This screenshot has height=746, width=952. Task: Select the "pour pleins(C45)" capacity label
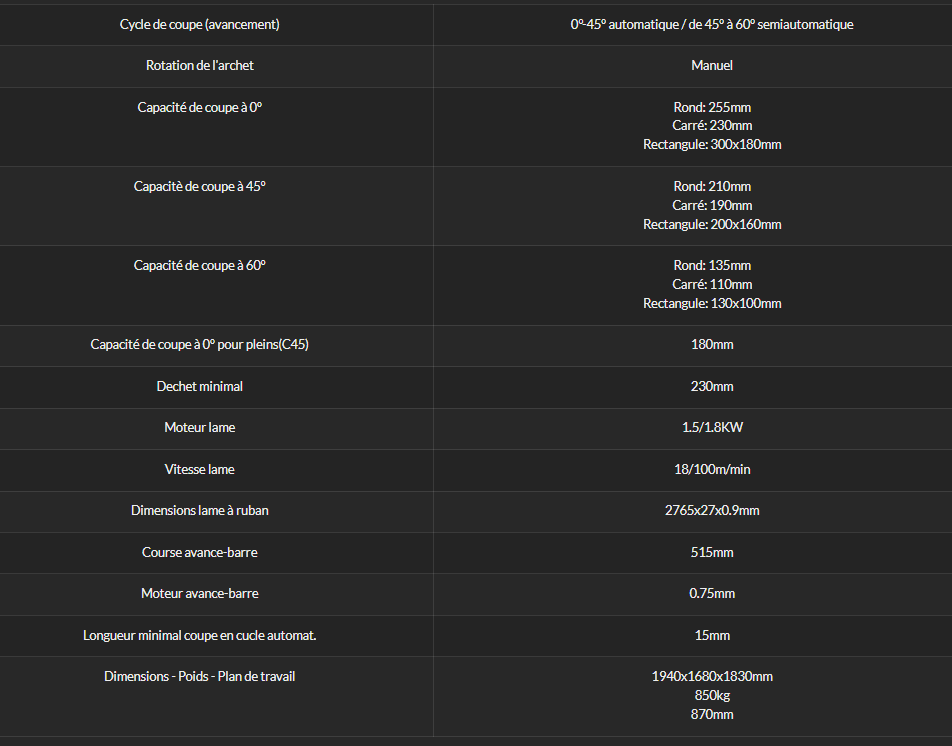point(199,344)
